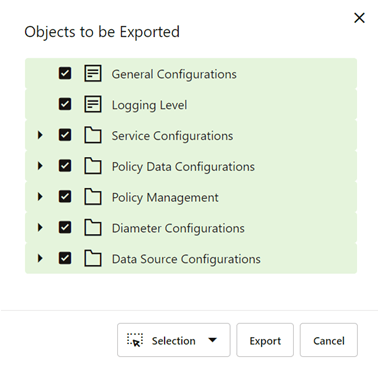Uncheck the Logging Level checkbox

click(x=65, y=104)
